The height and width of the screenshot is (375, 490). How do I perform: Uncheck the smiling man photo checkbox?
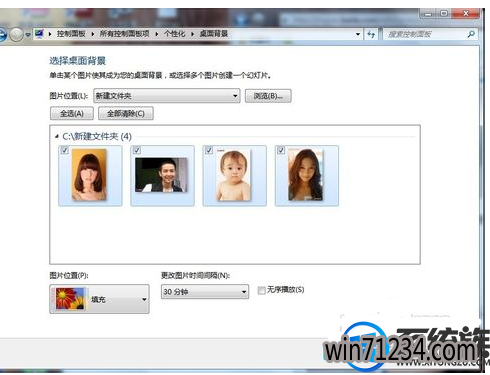(137, 150)
